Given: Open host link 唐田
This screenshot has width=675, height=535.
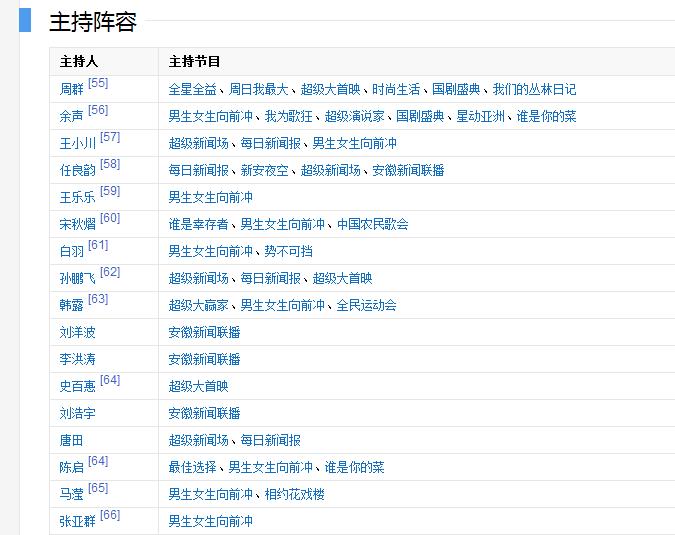Looking at the screenshot, I should pyautogui.click(x=71, y=440).
